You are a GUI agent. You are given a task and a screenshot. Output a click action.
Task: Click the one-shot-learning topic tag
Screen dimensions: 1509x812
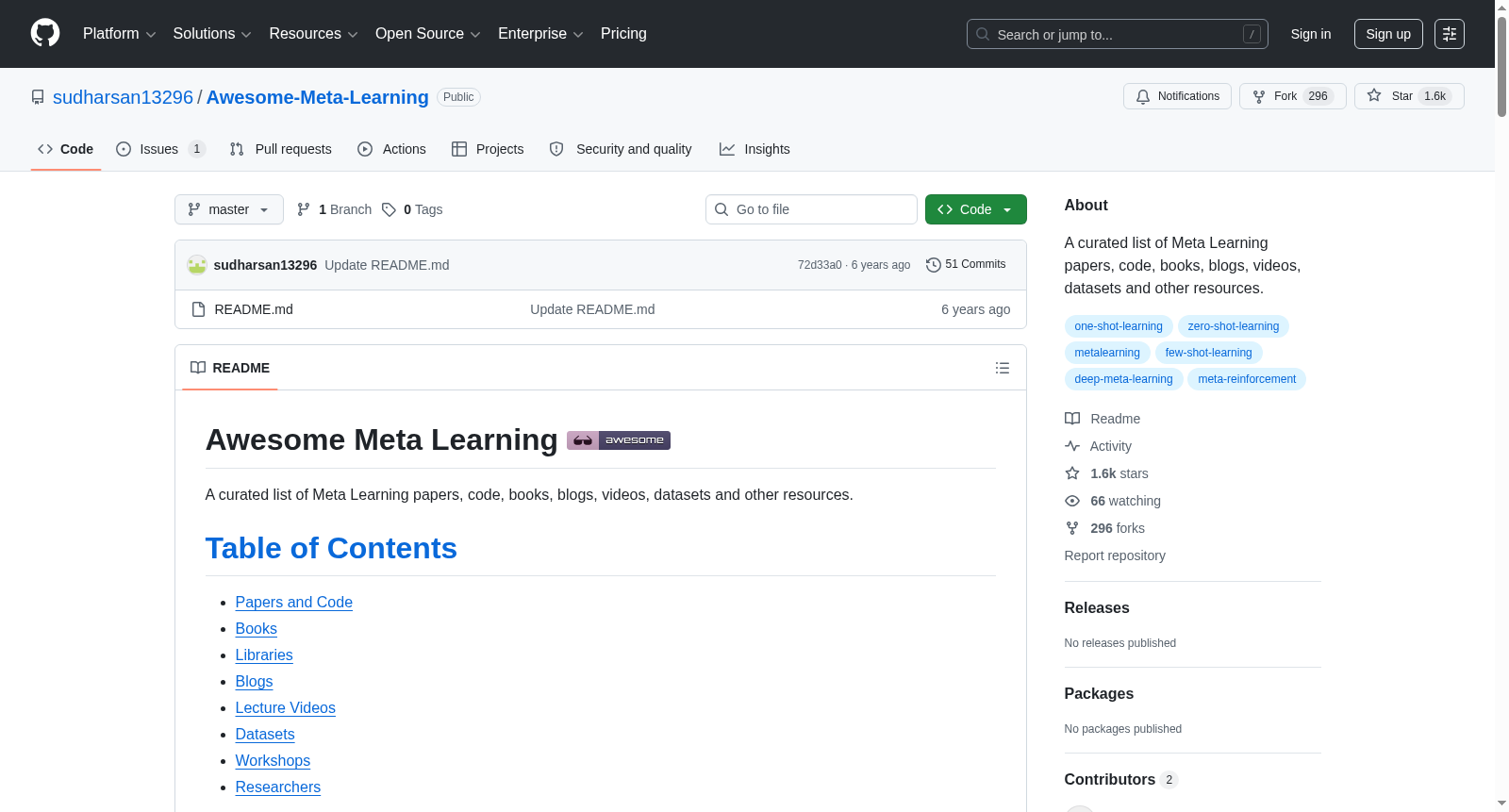click(1119, 326)
